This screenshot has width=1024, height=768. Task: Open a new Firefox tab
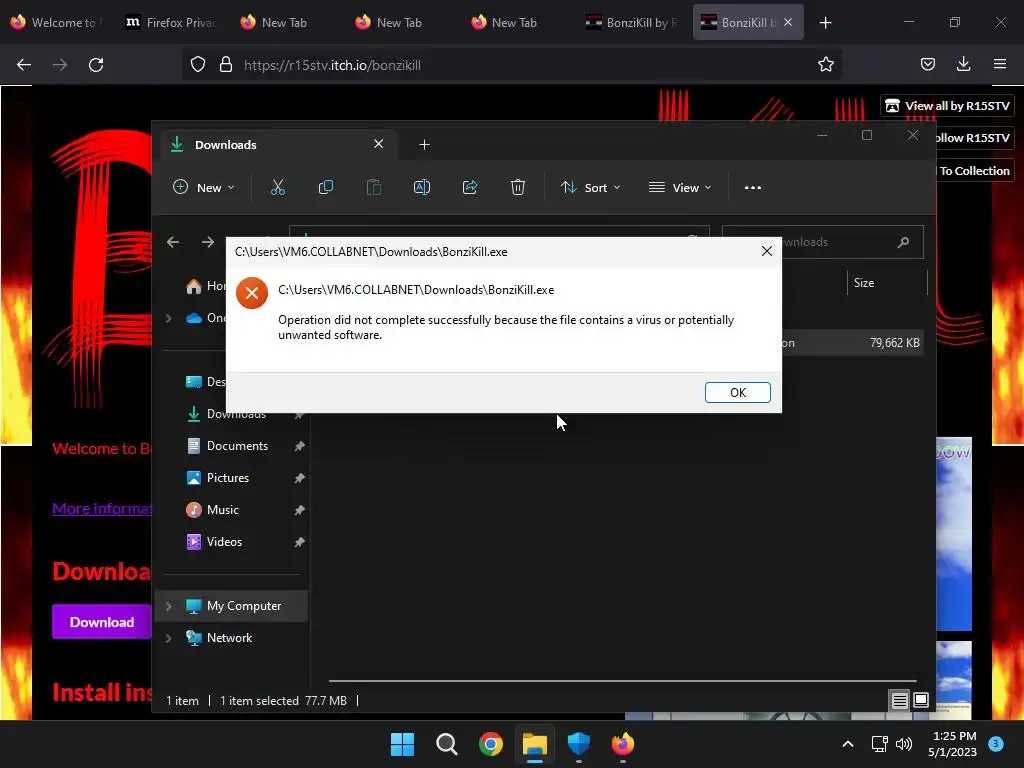[825, 23]
